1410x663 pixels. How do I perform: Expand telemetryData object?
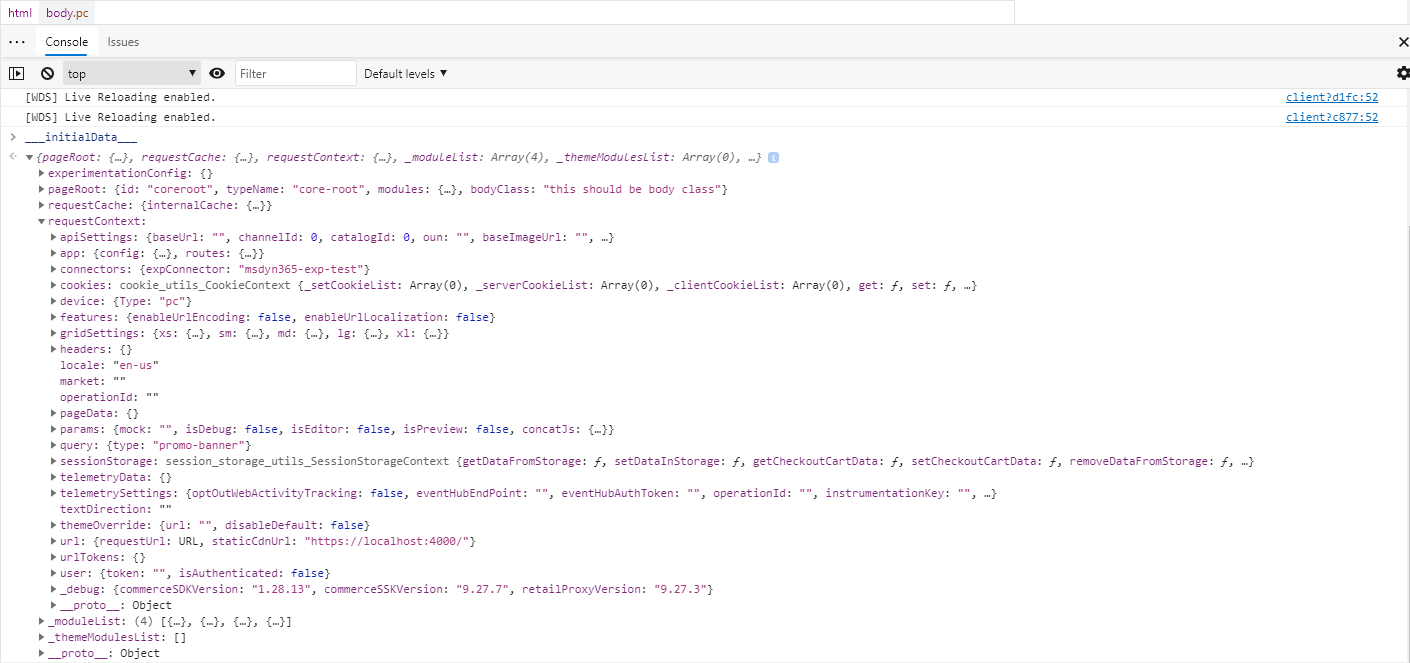pos(53,477)
